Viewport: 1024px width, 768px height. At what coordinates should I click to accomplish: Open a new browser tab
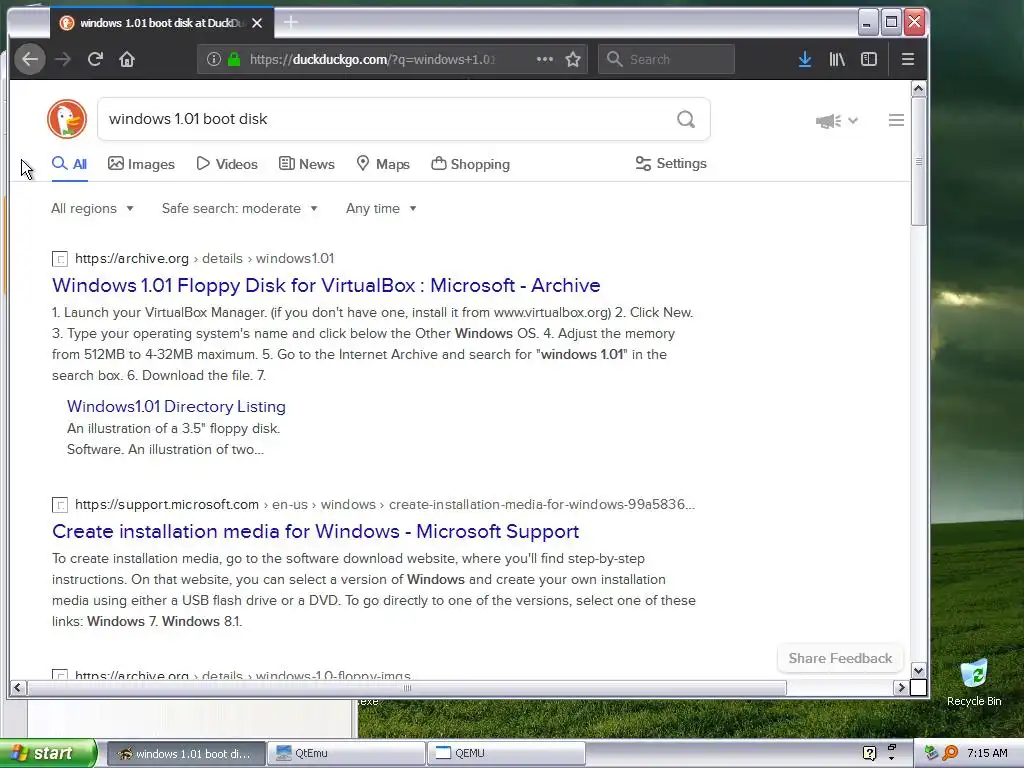pyautogui.click(x=291, y=22)
